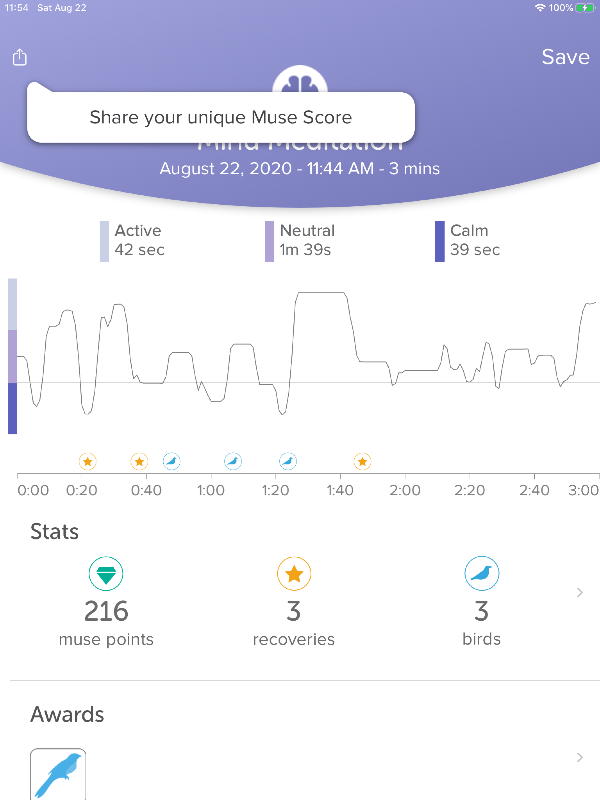Expand Awards section with the chevron

coord(579,758)
